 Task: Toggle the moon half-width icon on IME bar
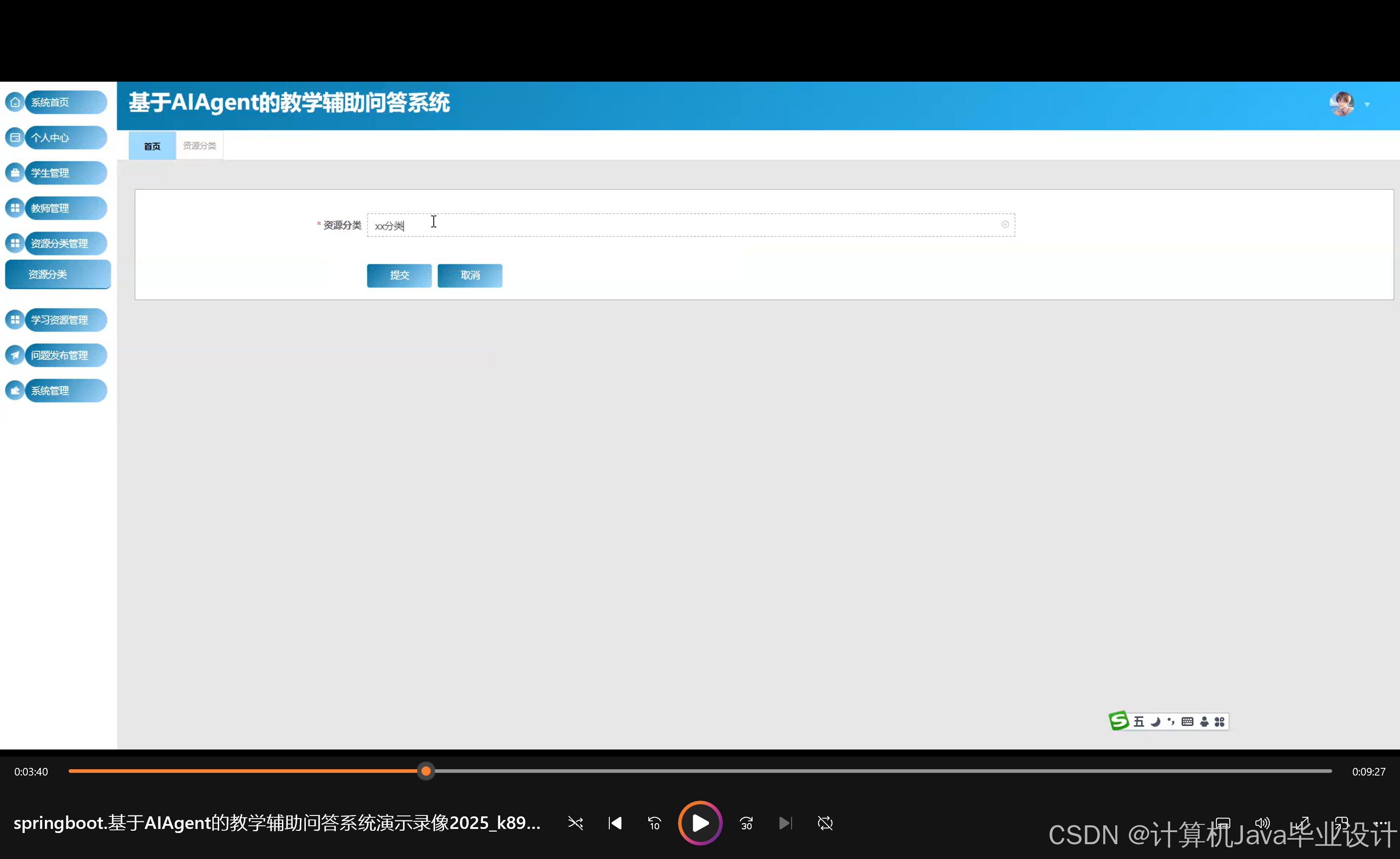(x=1155, y=722)
